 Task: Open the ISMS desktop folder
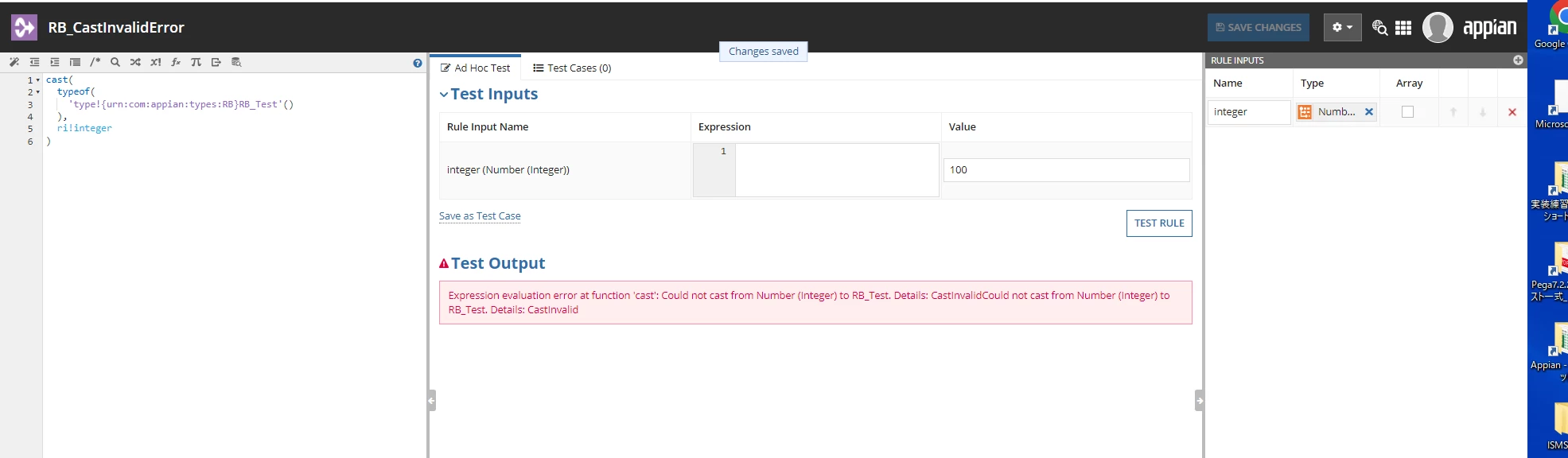[x=1557, y=427]
